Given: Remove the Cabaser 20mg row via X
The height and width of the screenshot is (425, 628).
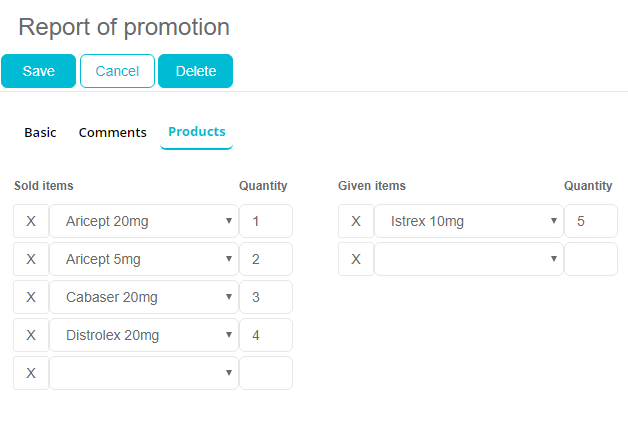Looking at the screenshot, I should pos(31,297).
